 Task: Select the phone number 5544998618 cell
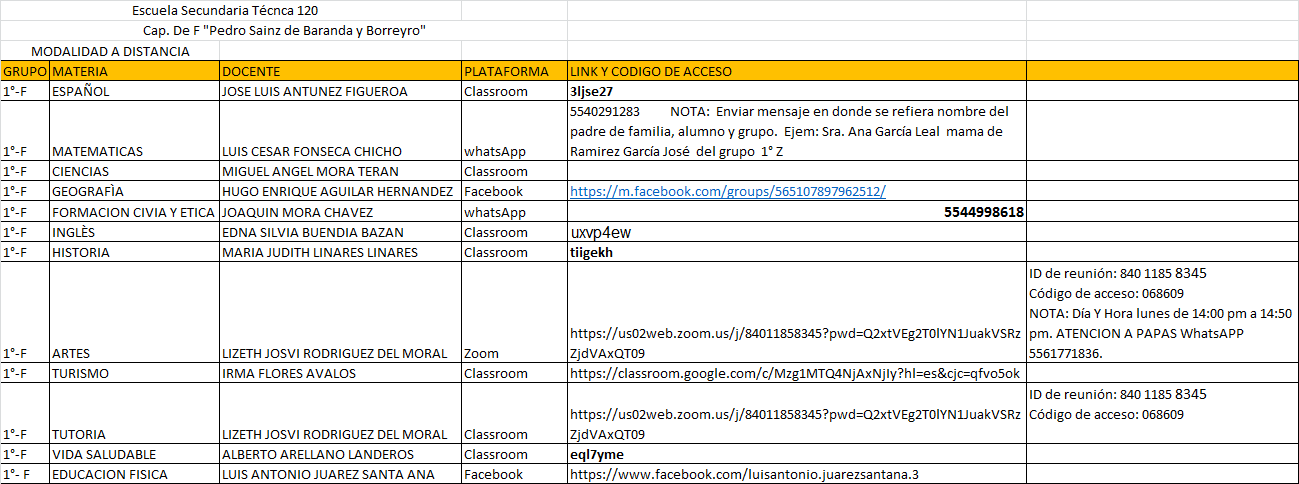[796, 212]
